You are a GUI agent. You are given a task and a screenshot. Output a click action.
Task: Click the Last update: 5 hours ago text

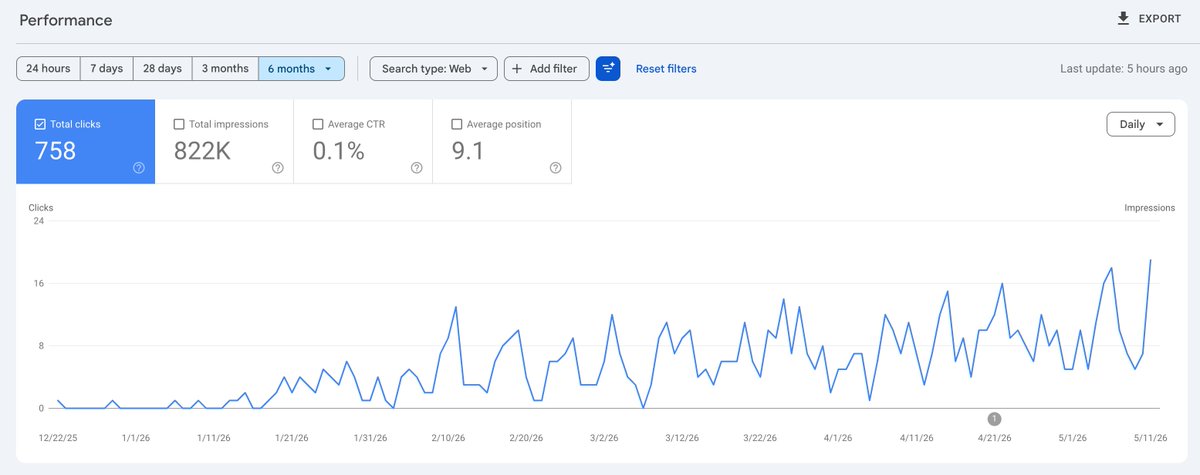(1124, 69)
